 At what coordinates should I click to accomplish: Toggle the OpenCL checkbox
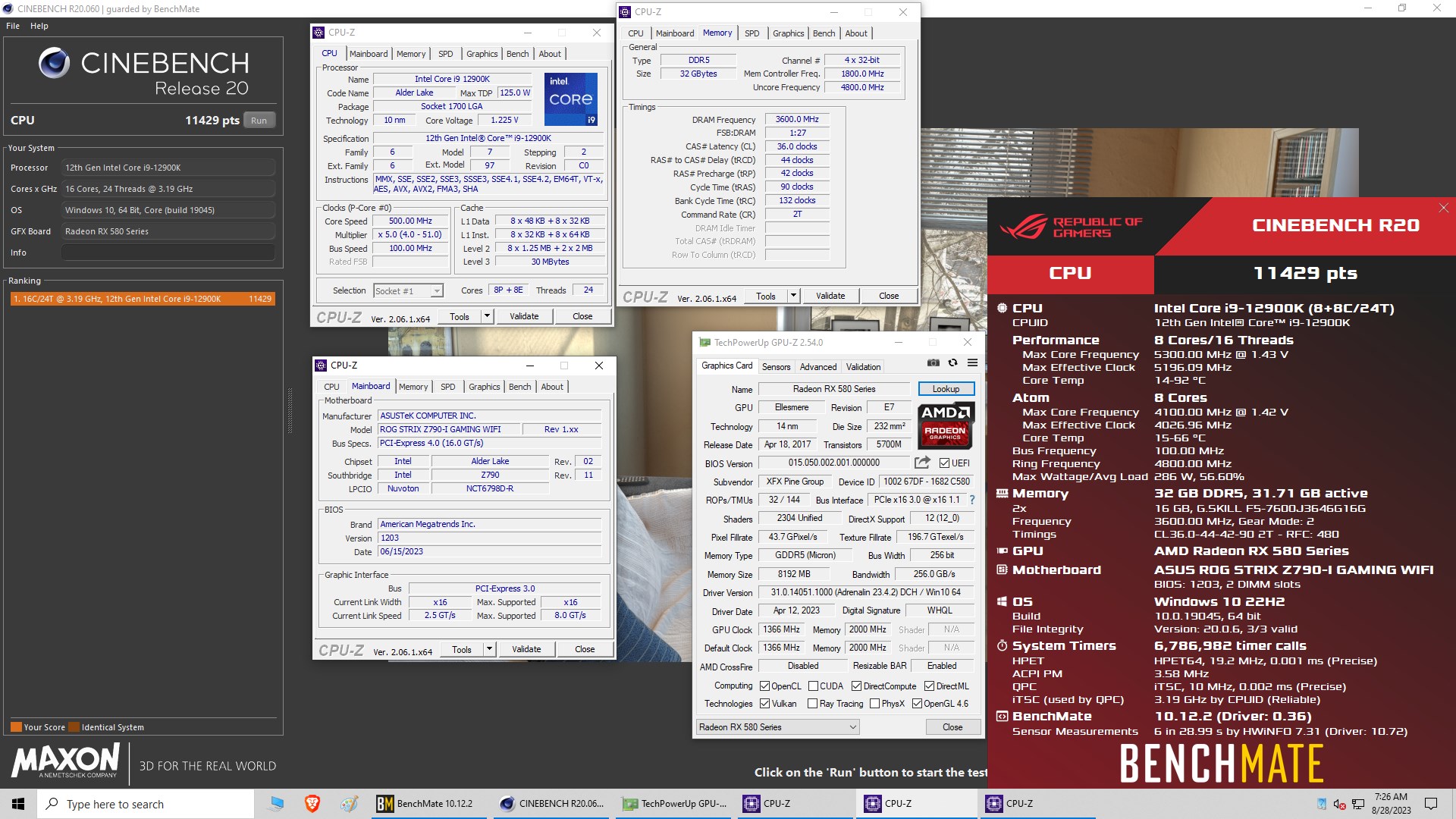764,686
